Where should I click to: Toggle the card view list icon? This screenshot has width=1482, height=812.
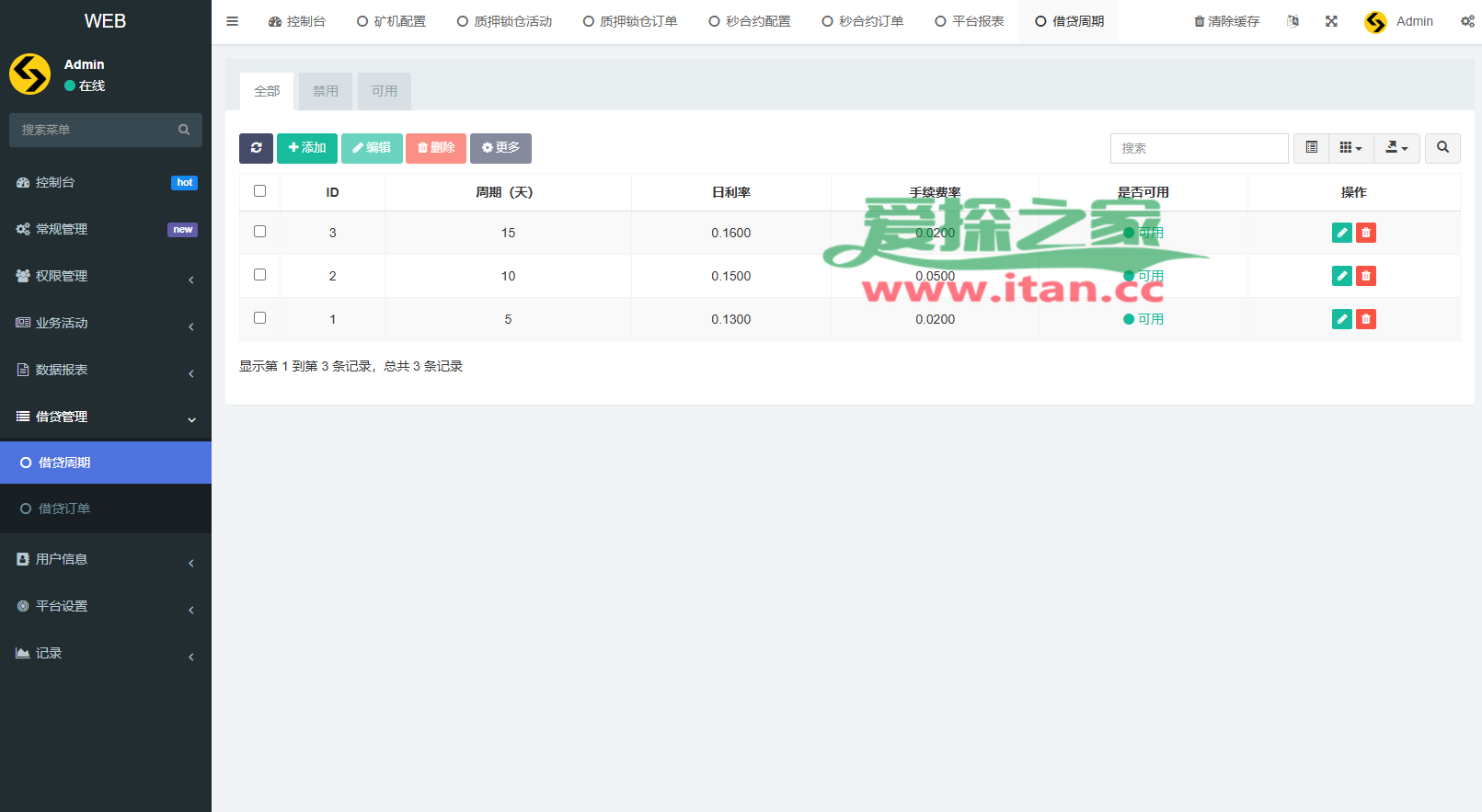click(x=1311, y=148)
